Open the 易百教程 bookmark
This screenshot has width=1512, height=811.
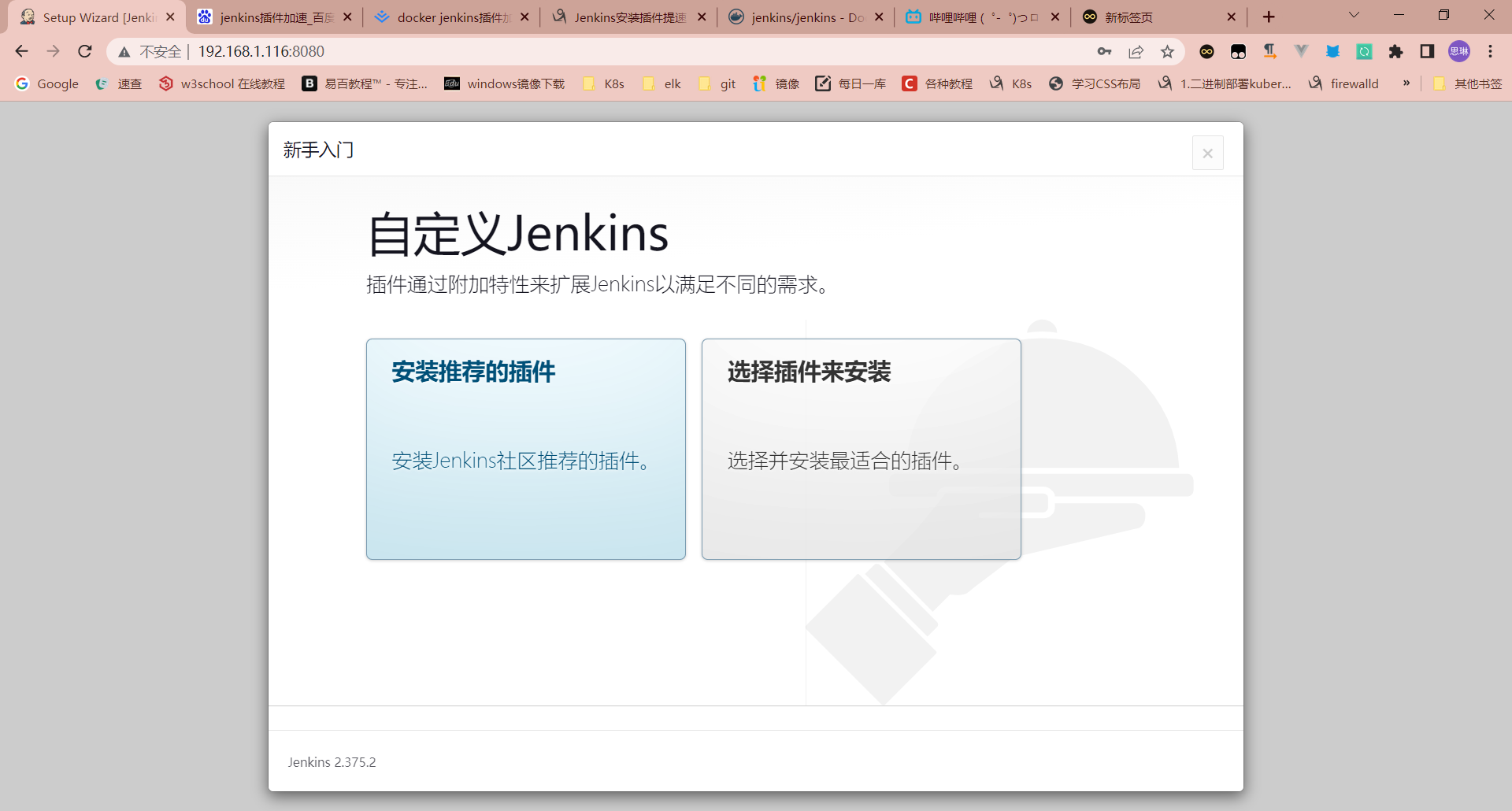click(x=365, y=83)
